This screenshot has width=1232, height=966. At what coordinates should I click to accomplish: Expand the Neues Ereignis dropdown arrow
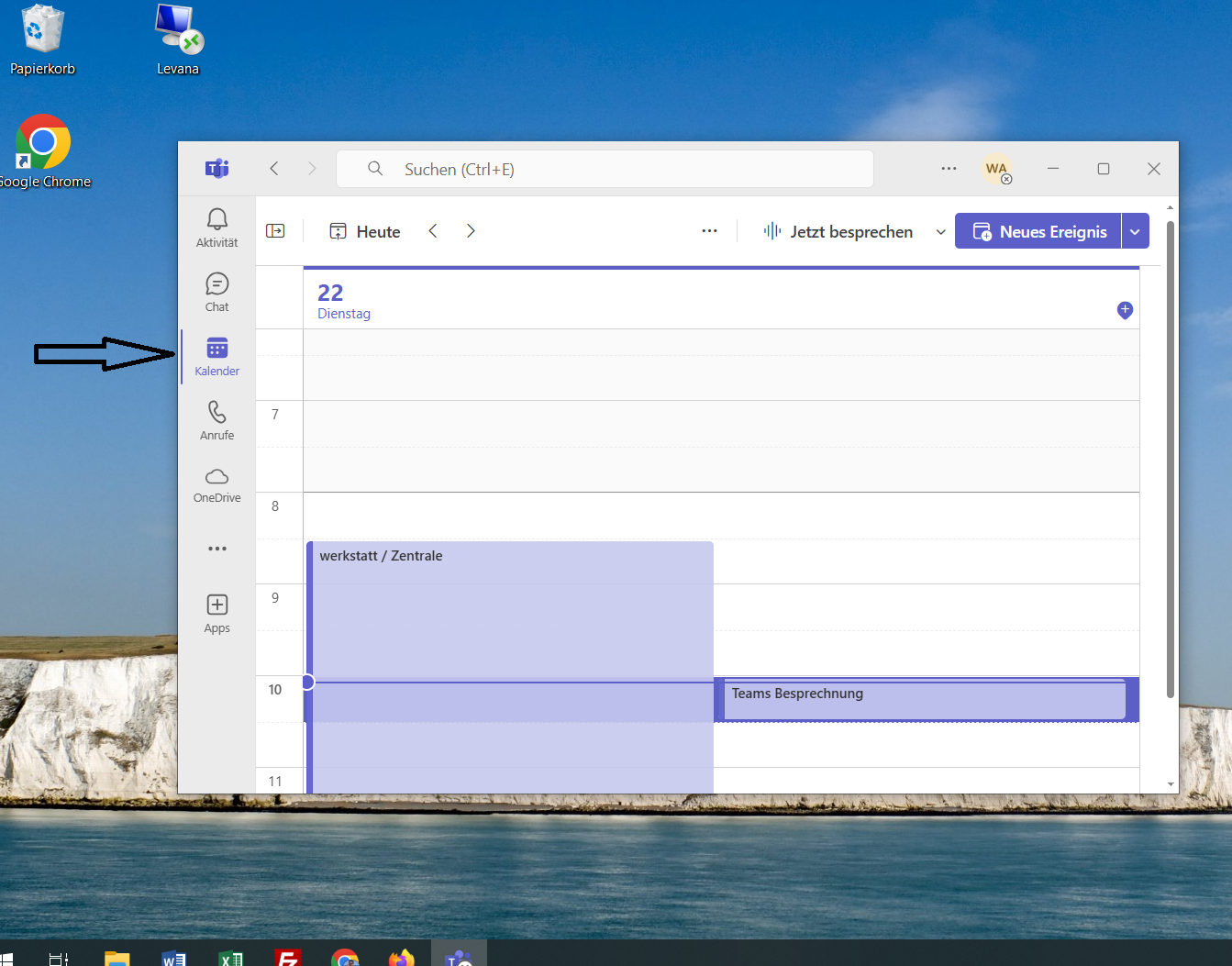point(1135,232)
